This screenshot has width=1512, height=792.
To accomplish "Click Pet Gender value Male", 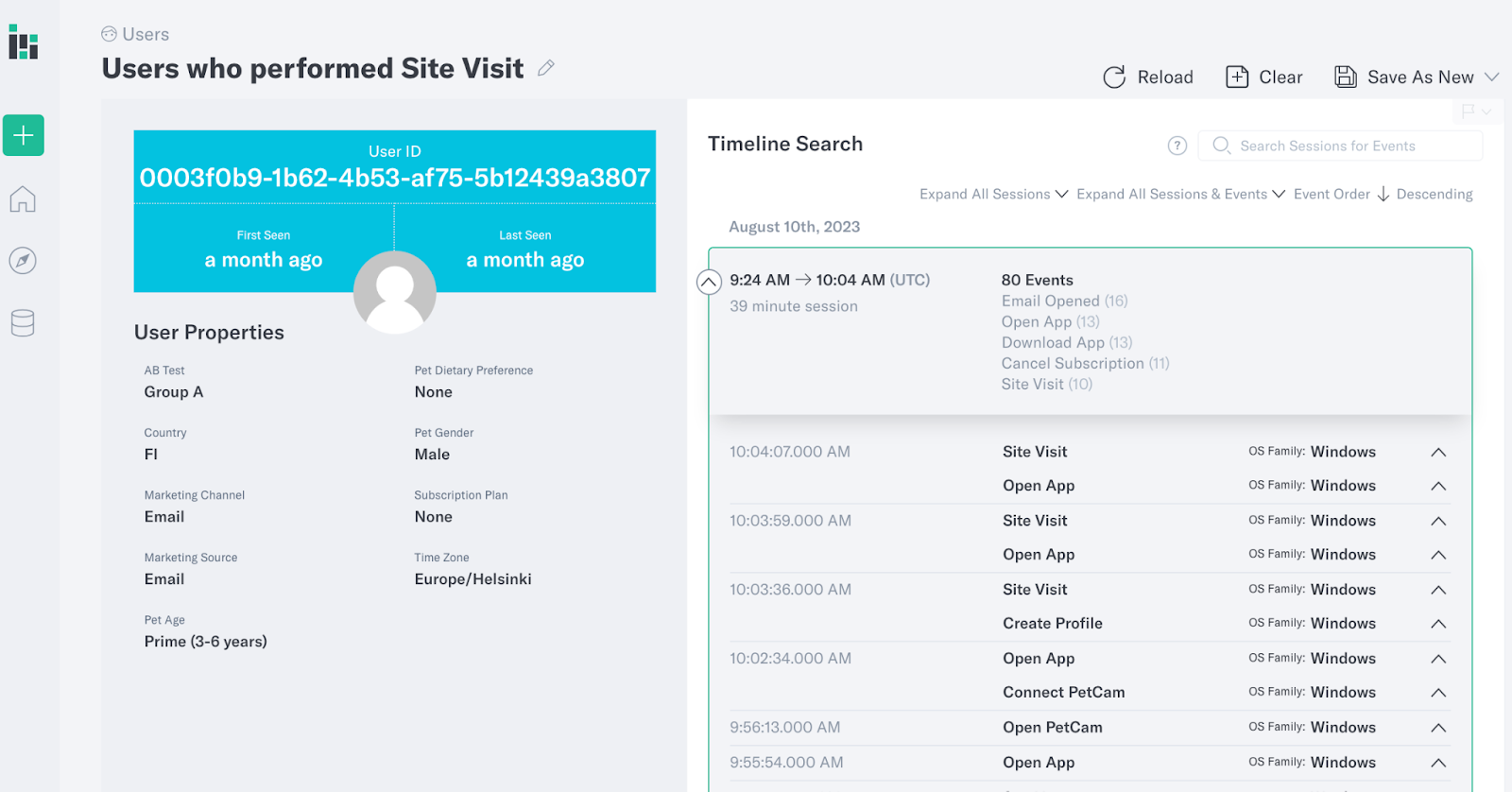I will [x=432, y=455].
